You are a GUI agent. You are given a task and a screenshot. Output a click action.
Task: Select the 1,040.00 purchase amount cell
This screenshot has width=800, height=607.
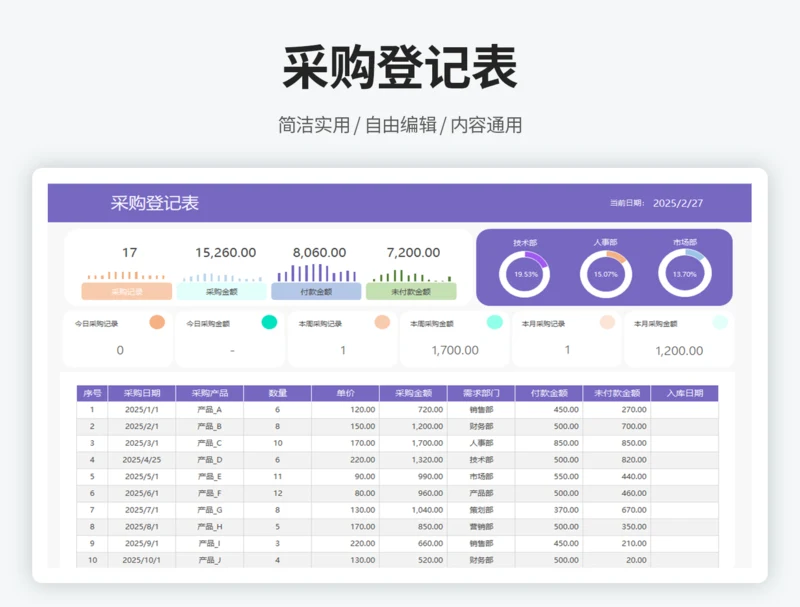point(413,510)
